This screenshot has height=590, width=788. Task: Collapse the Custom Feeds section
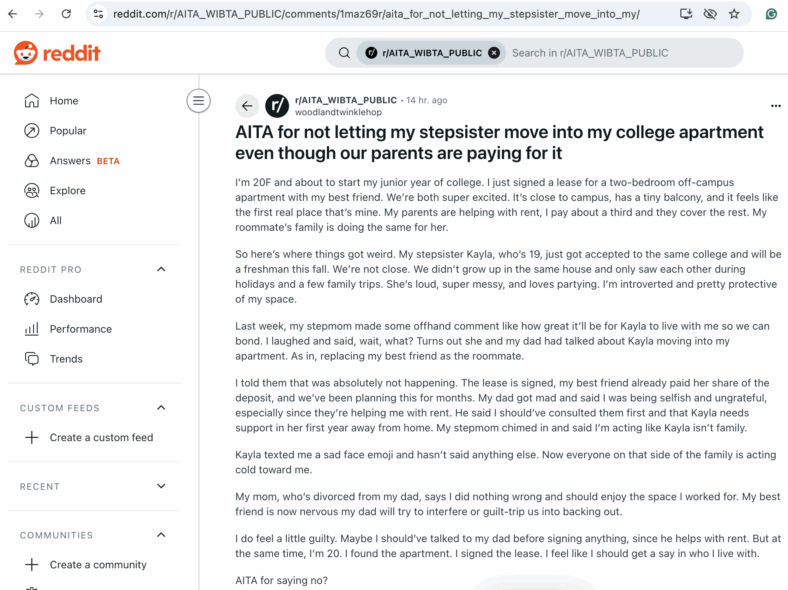161,408
